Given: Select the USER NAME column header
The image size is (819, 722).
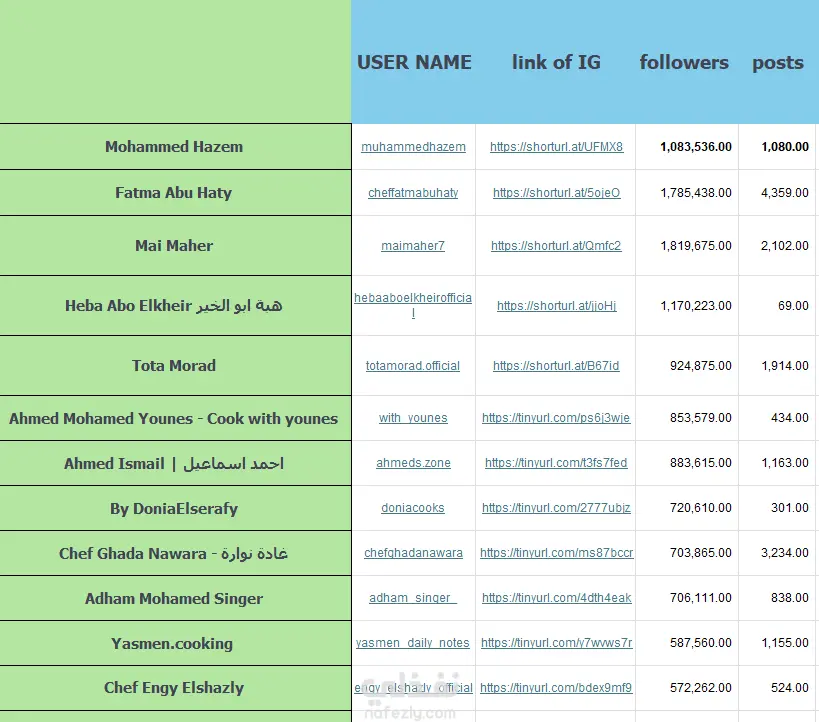Looking at the screenshot, I should click(x=414, y=62).
